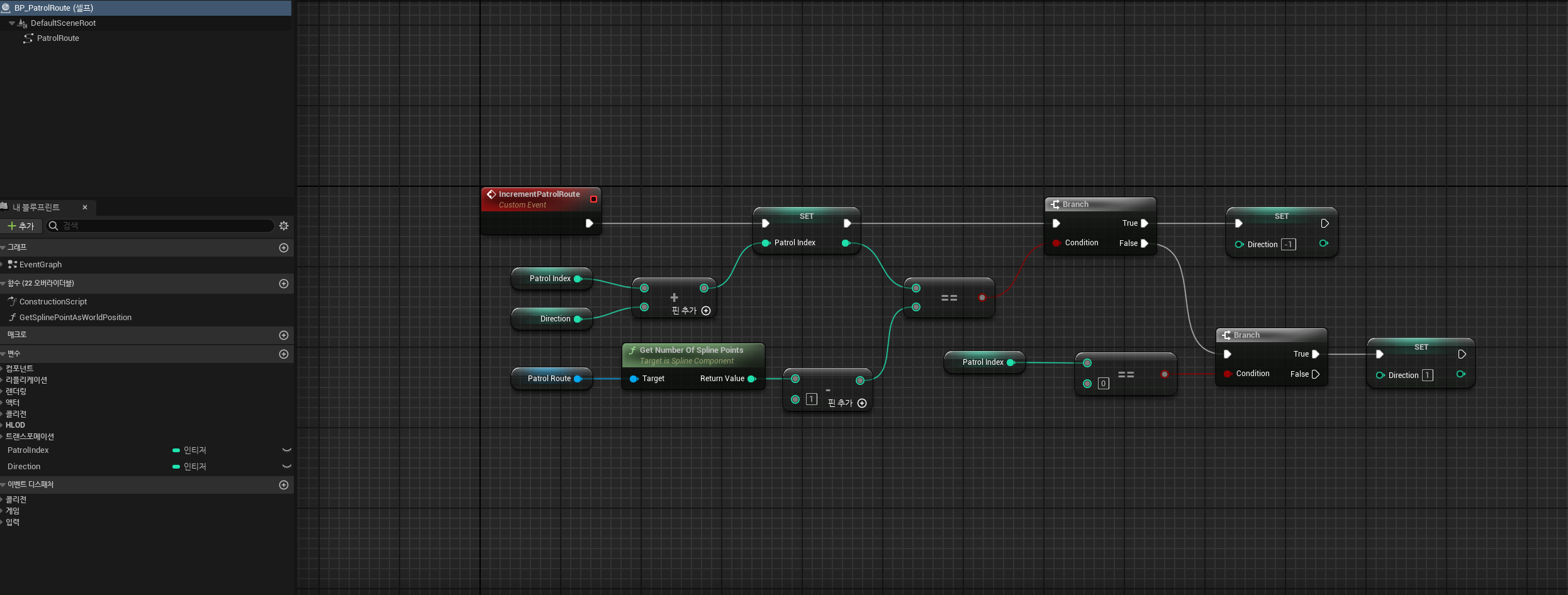Click the False exec pin on the upper Branch
This screenshot has height=595, width=1568.
click(x=1145, y=243)
